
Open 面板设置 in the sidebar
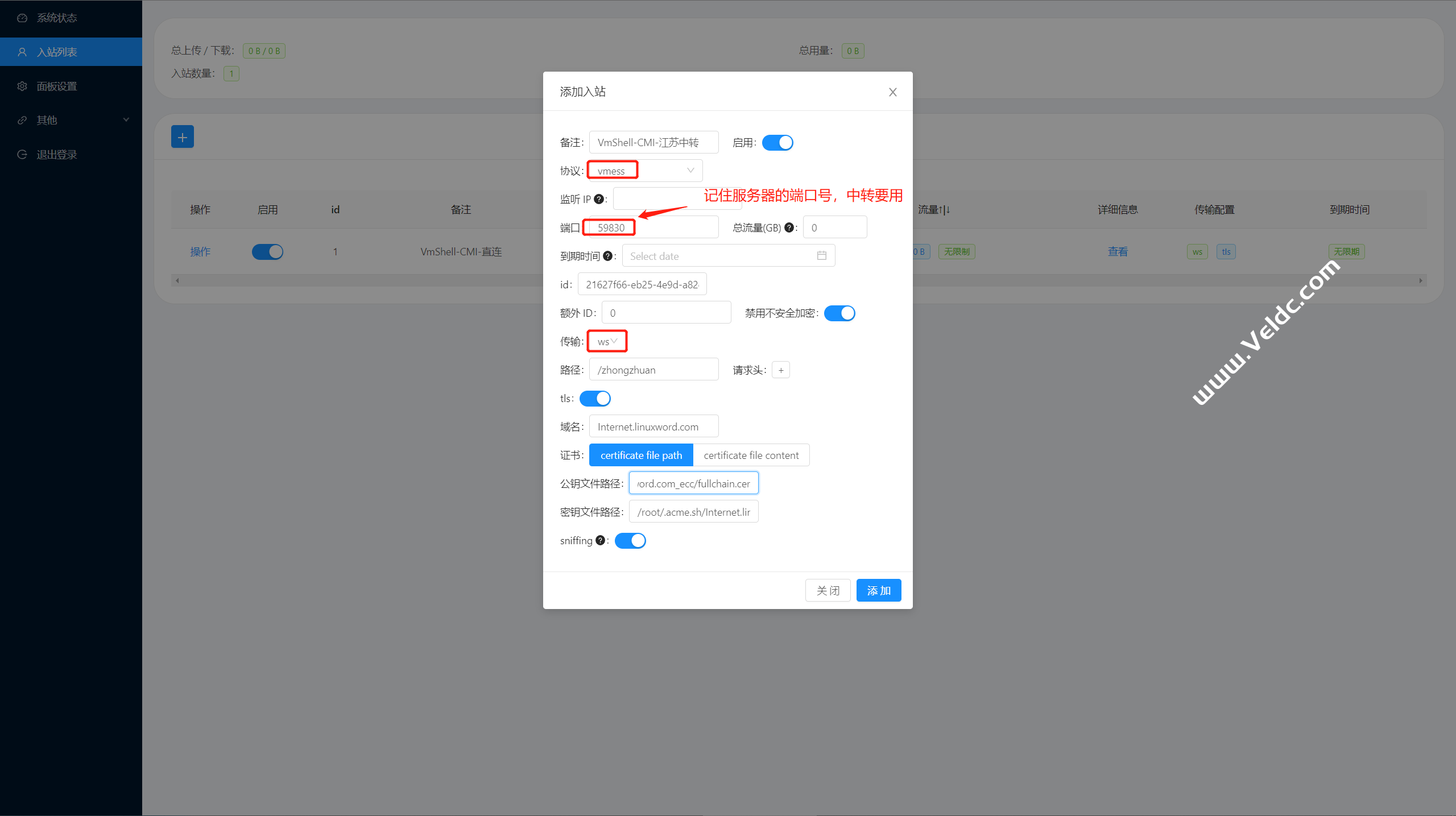pyautogui.click(x=57, y=86)
